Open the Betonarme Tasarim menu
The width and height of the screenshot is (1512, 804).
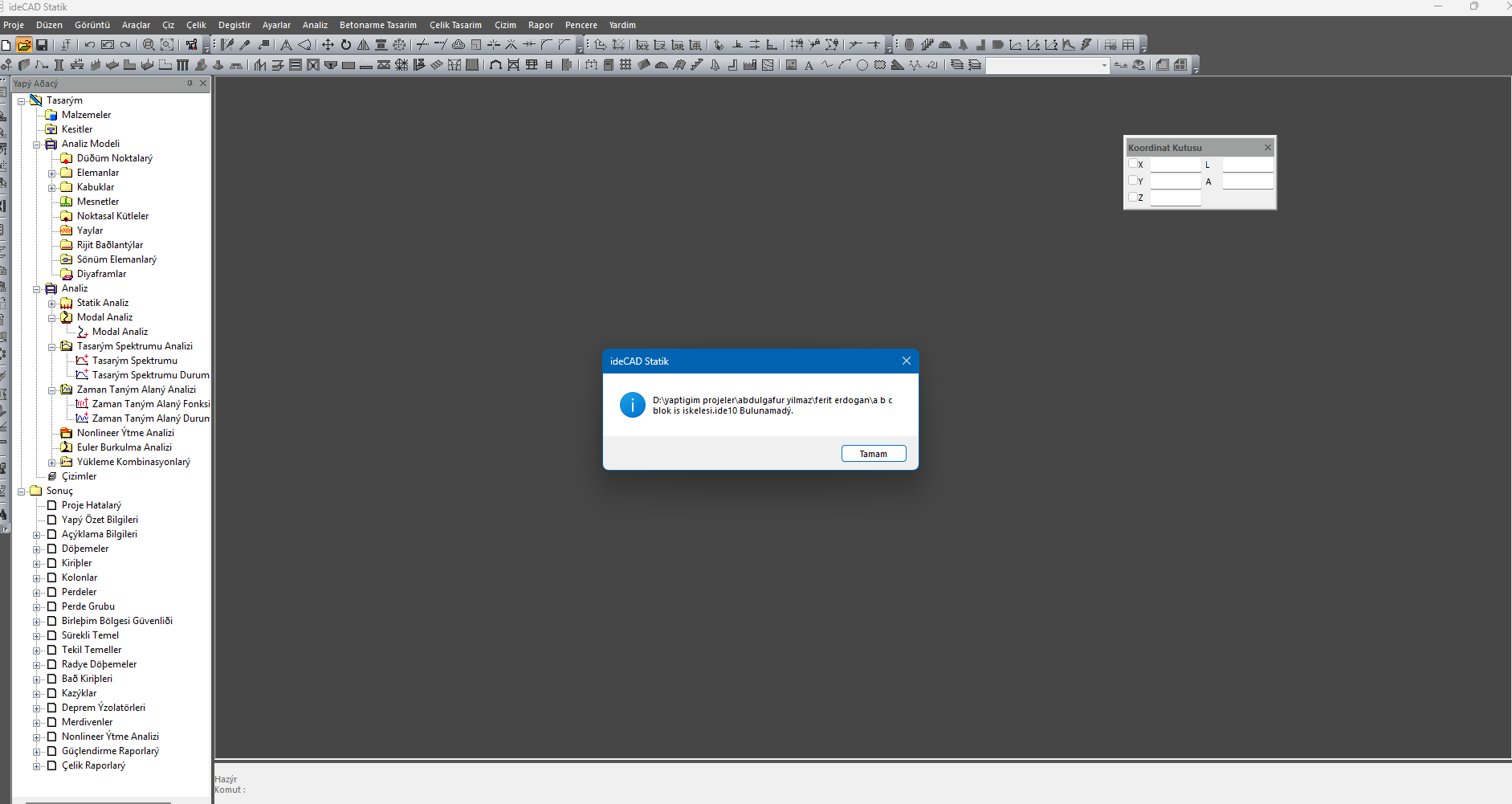377,25
